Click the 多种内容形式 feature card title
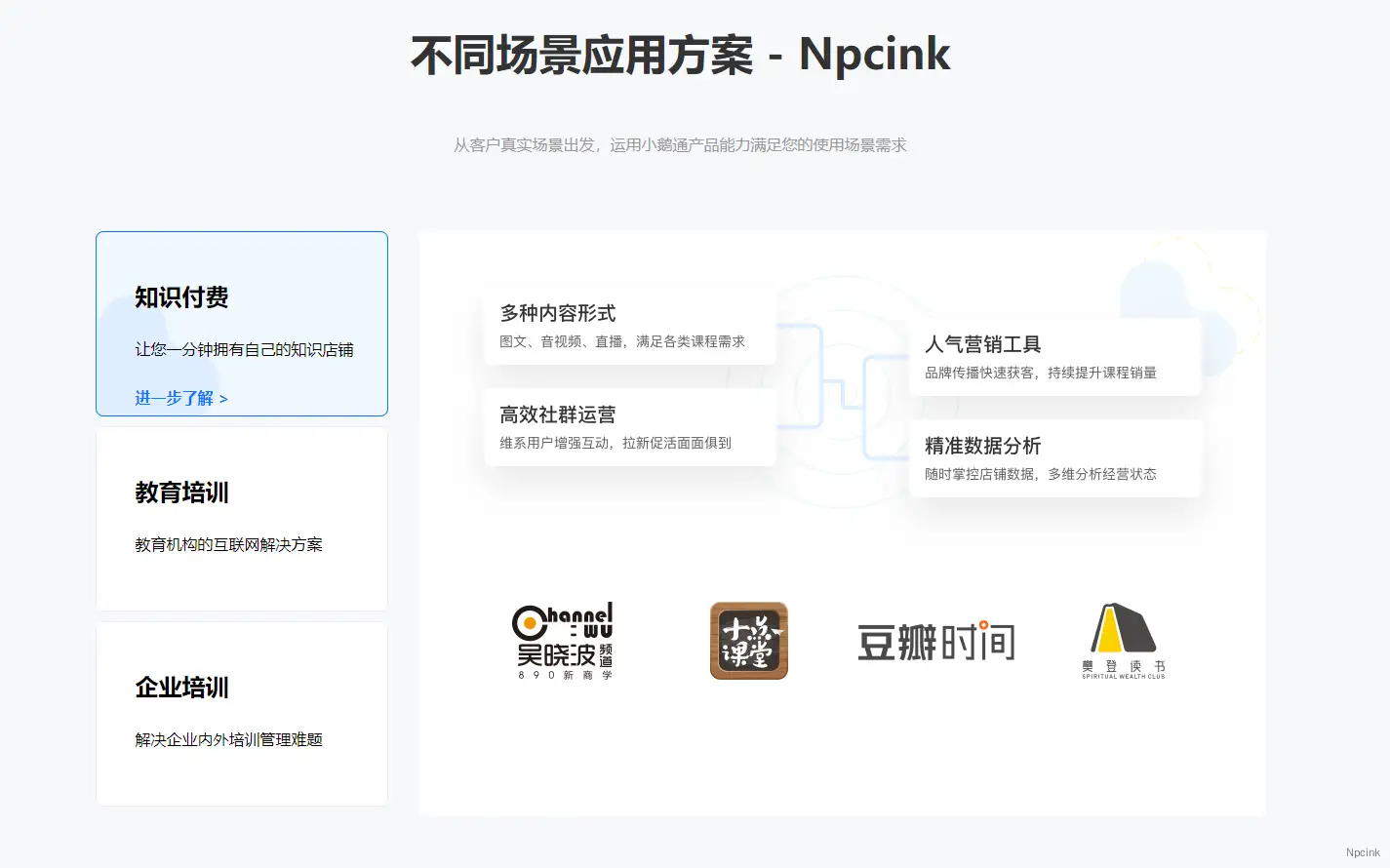The image size is (1390, 868). 558,313
